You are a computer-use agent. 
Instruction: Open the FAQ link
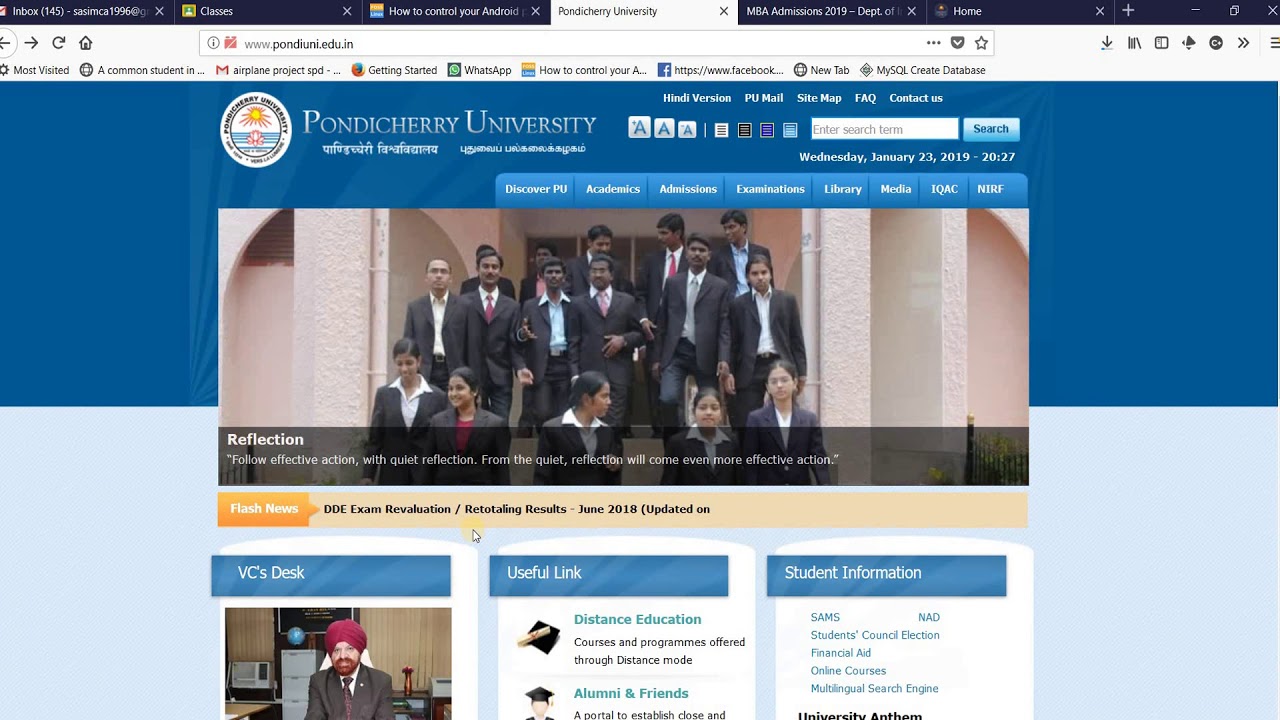coord(866,98)
